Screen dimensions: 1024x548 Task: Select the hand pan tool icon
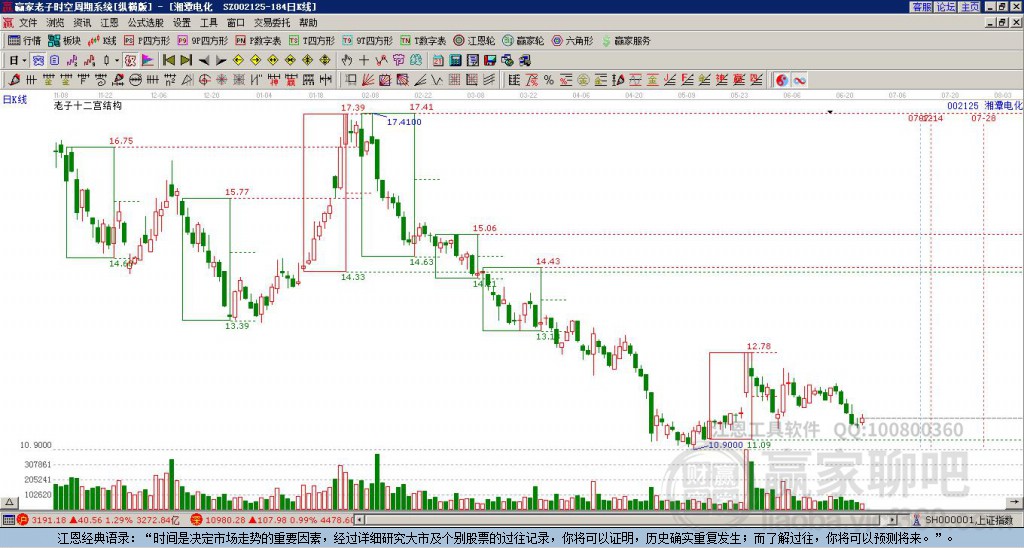click(x=347, y=60)
